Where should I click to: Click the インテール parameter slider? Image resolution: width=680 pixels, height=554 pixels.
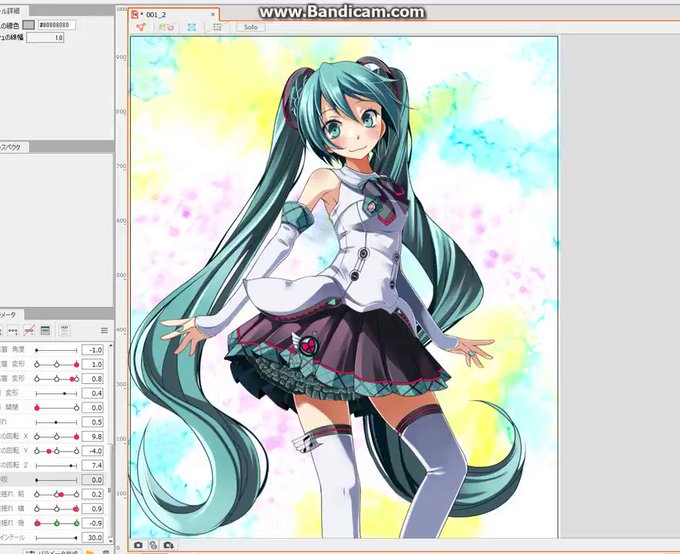click(56, 538)
